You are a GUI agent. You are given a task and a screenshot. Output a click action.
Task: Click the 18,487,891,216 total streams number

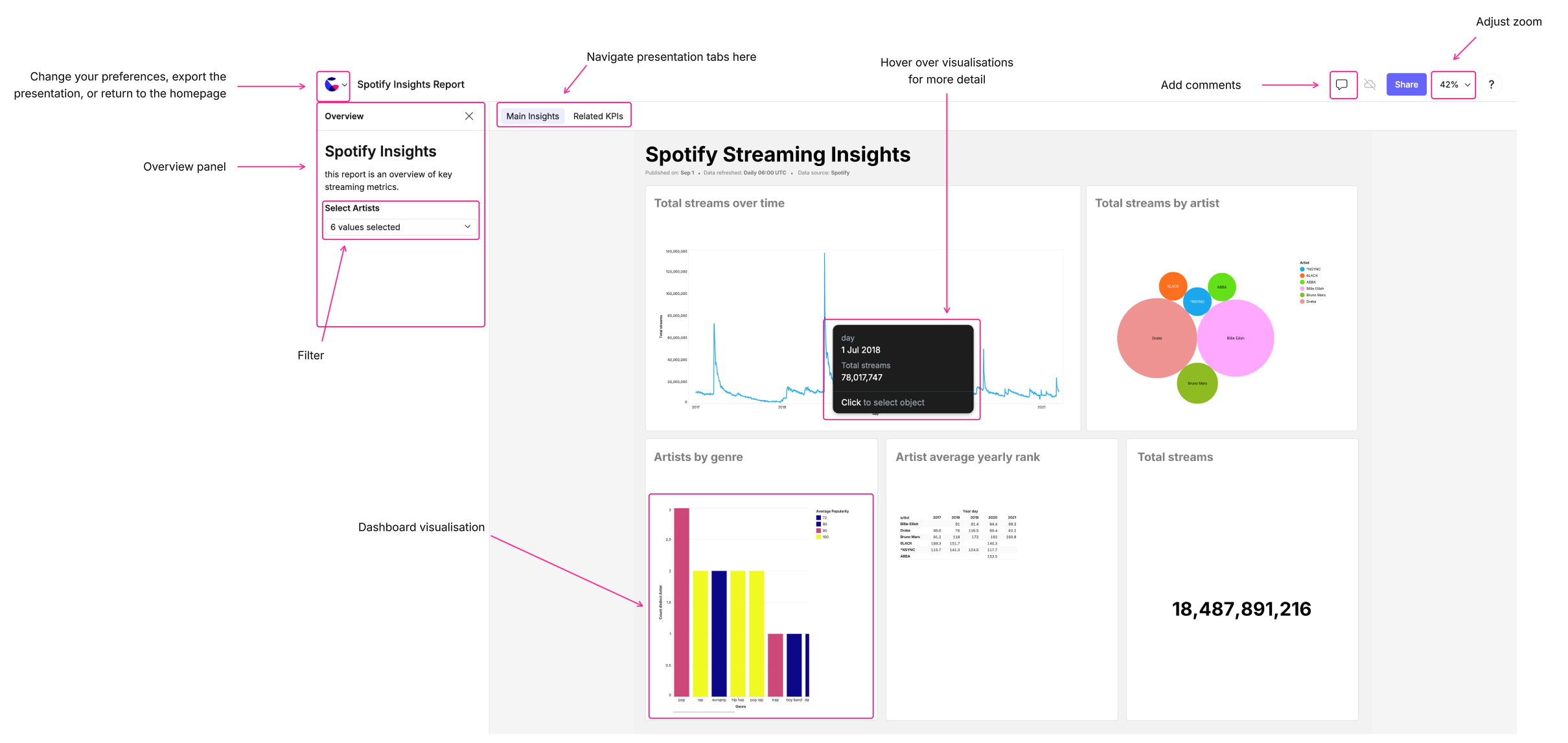1241,609
